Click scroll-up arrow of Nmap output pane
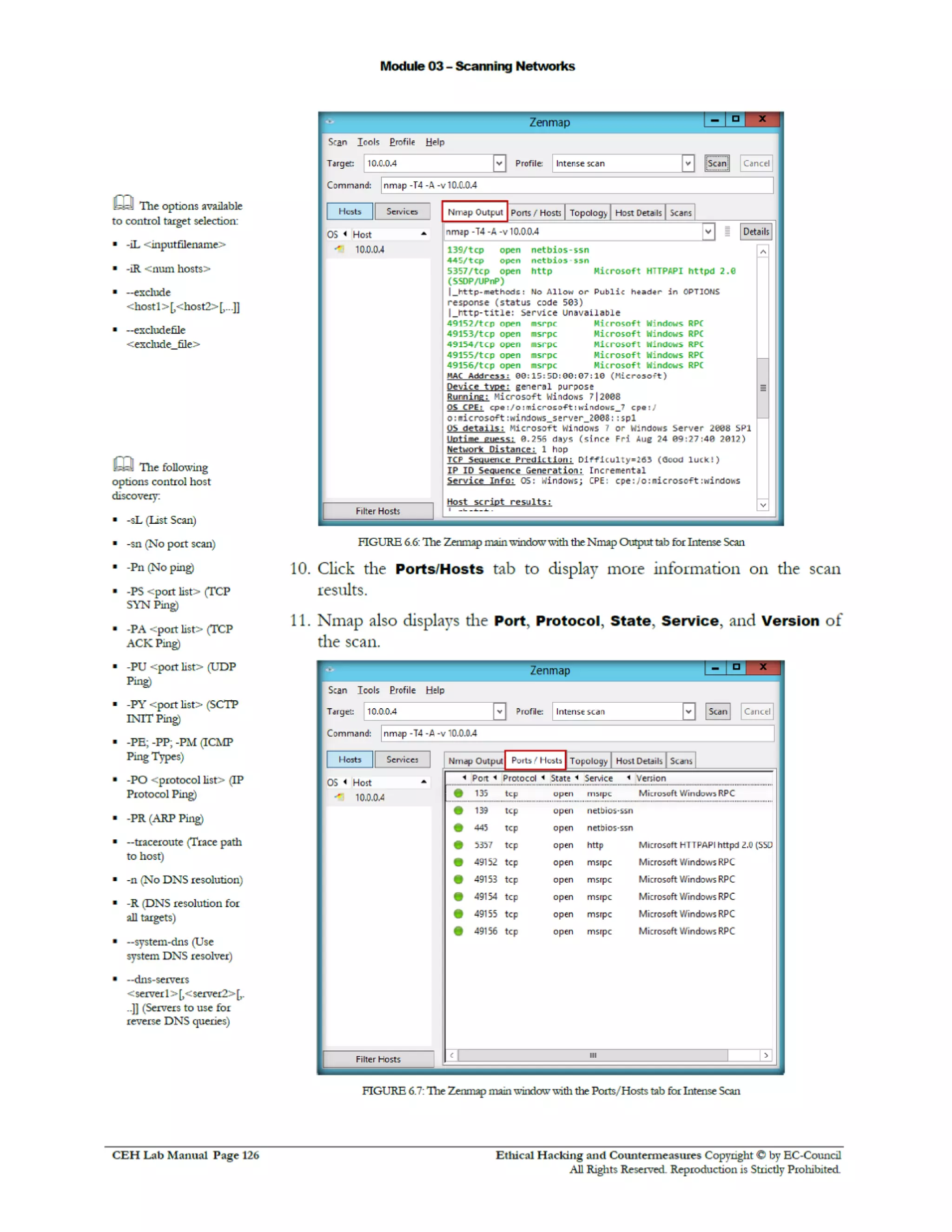The height and width of the screenshot is (1232, 952). 763,251
